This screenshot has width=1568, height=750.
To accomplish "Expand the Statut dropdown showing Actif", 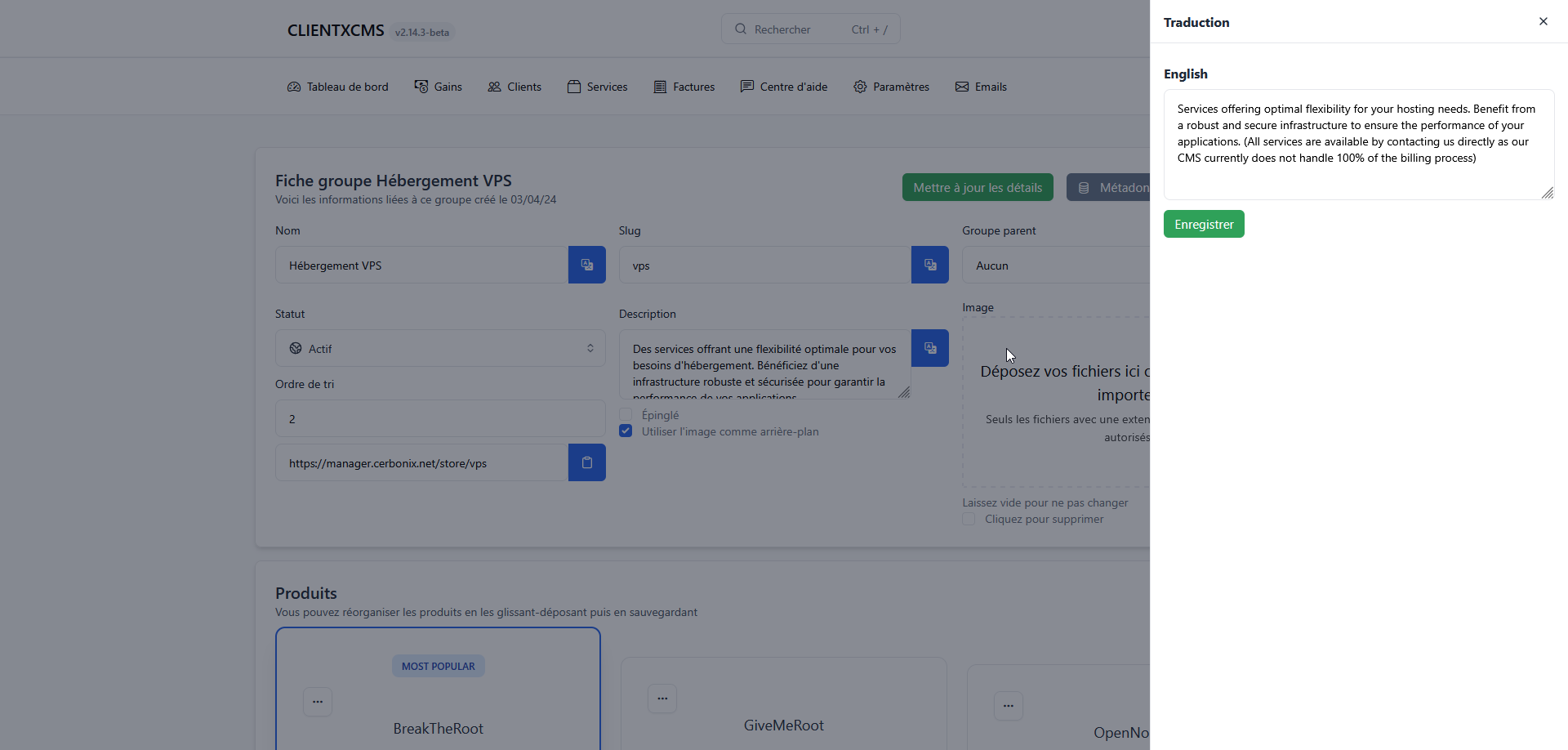I will [x=440, y=349].
